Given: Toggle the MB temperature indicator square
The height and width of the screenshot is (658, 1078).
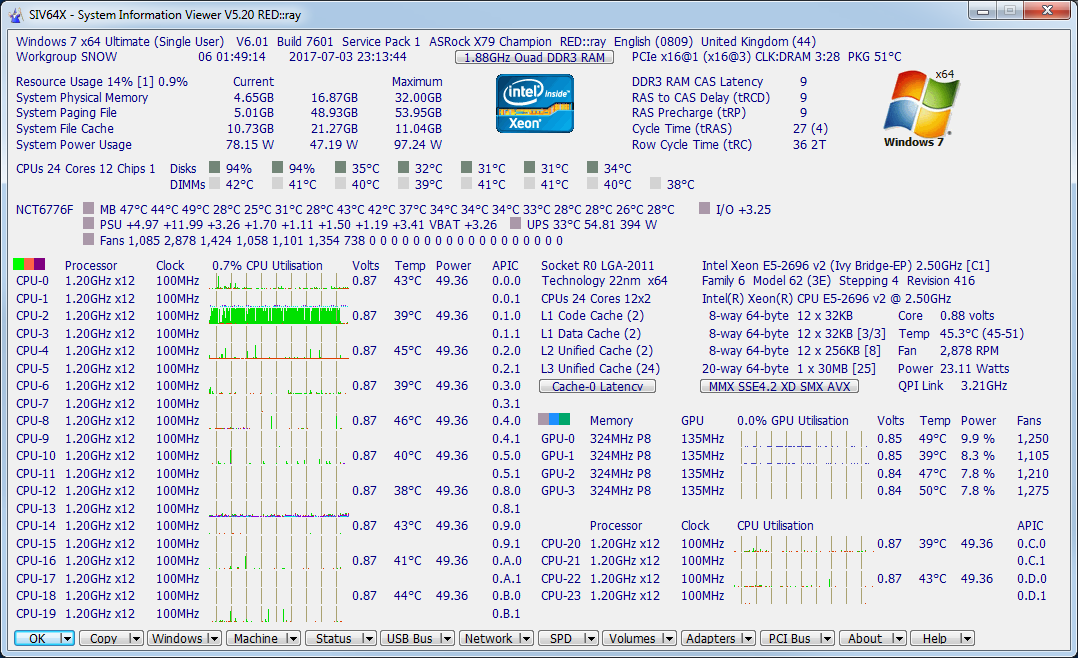Looking at the screenshot, I should pyautogui.click(x=89, y=206).
